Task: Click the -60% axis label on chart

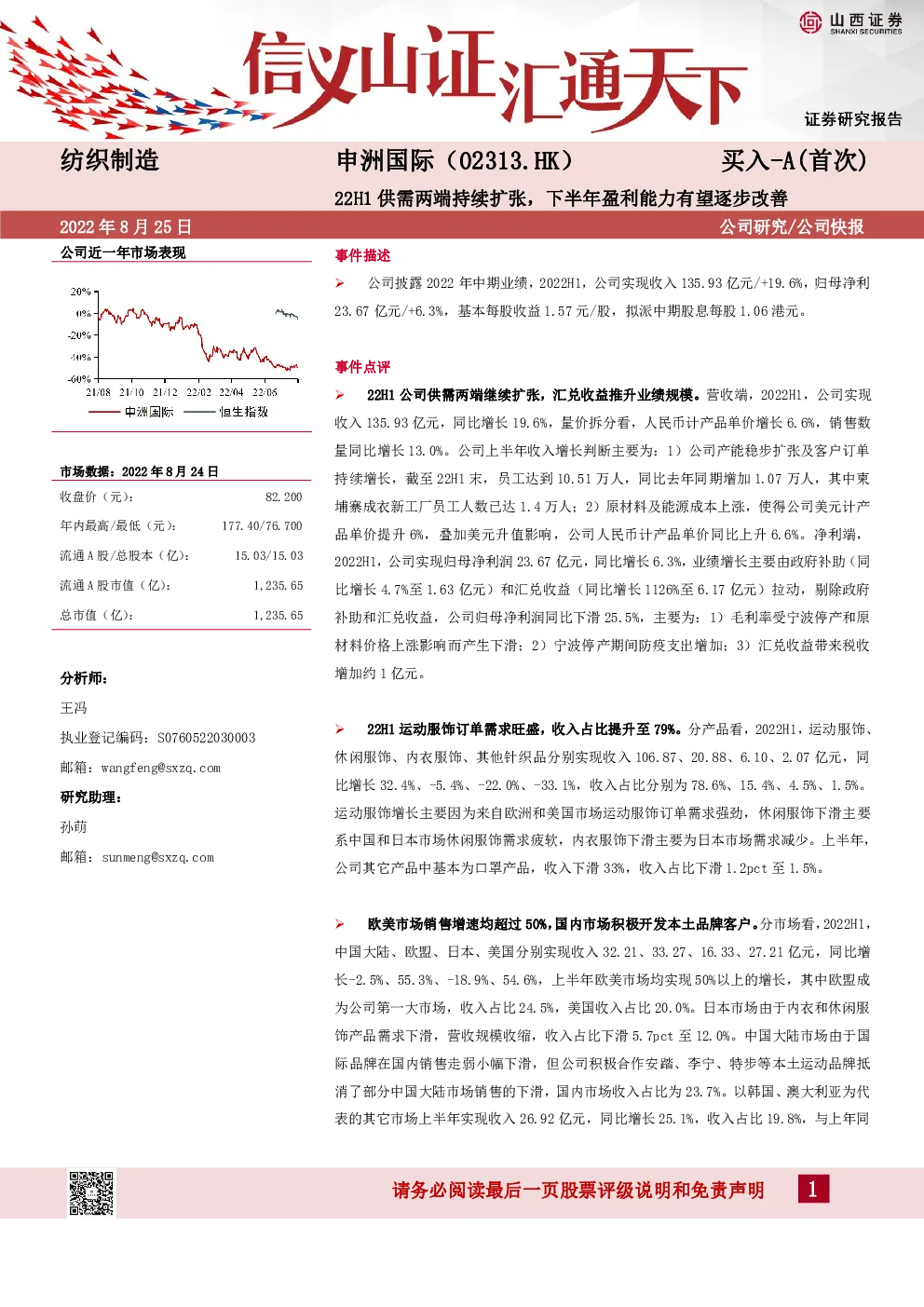Action: (80, 379)
